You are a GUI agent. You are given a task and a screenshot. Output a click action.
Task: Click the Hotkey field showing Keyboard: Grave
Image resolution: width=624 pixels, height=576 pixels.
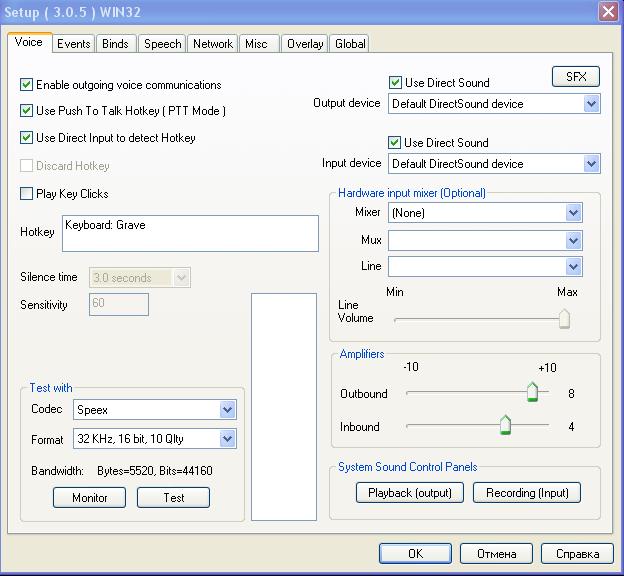190,233
